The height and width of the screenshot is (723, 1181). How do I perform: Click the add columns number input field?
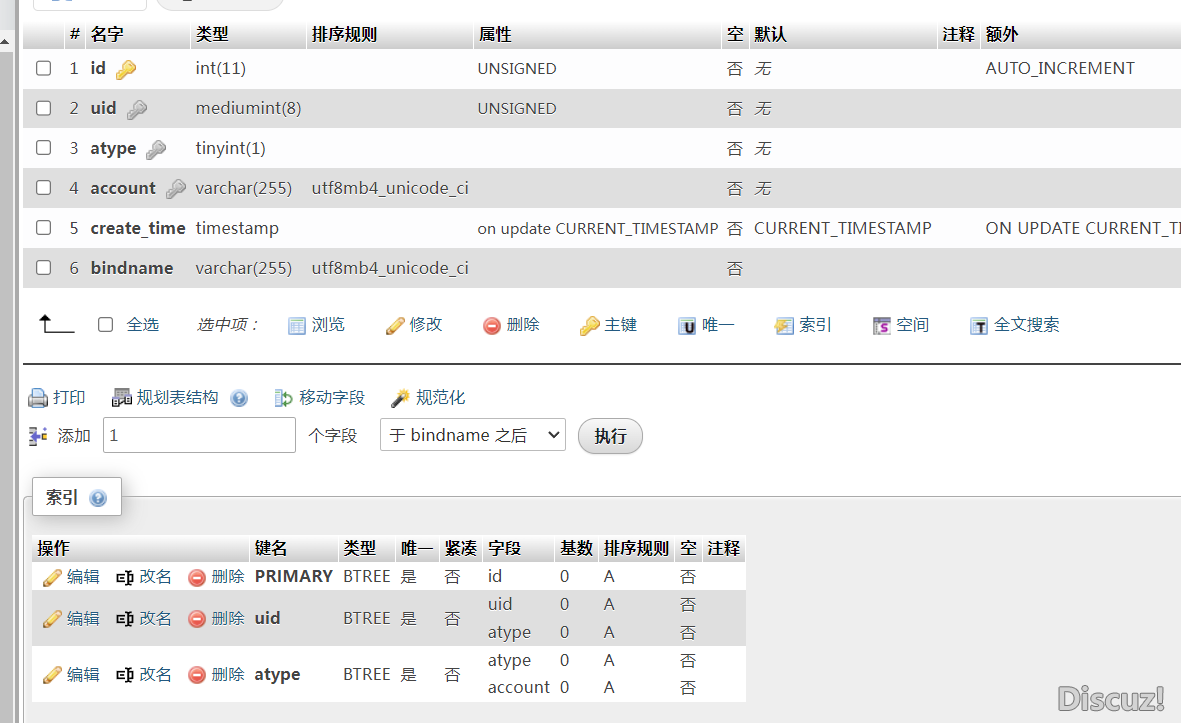(199, 435)
